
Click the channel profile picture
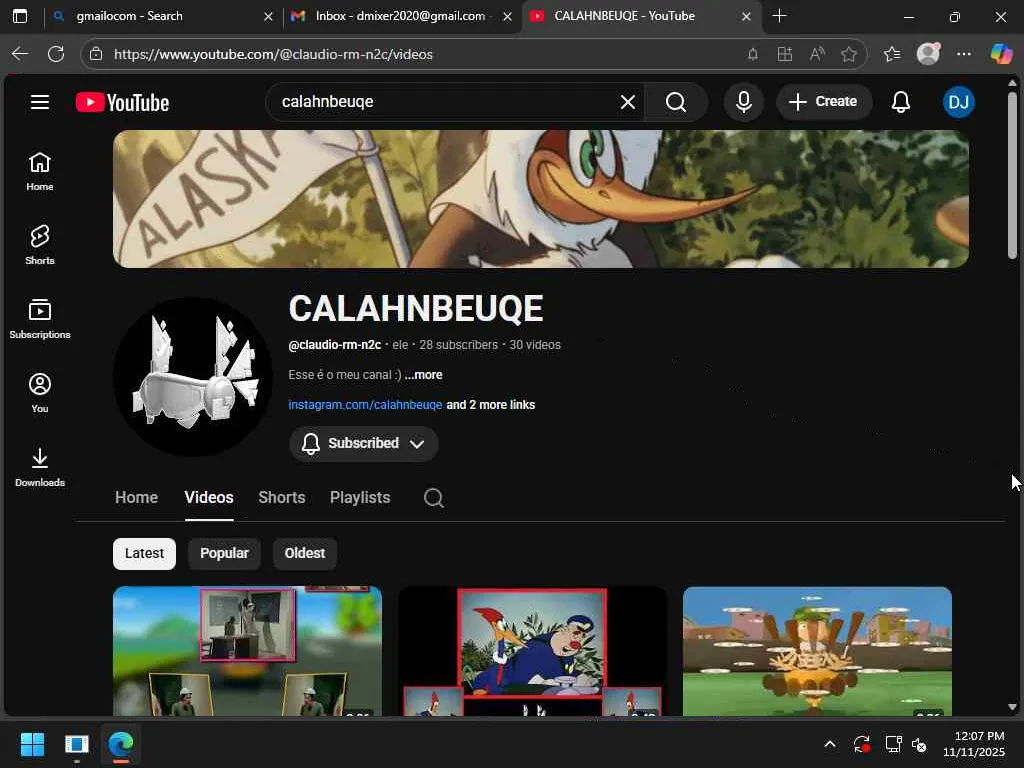click(193, 376)
